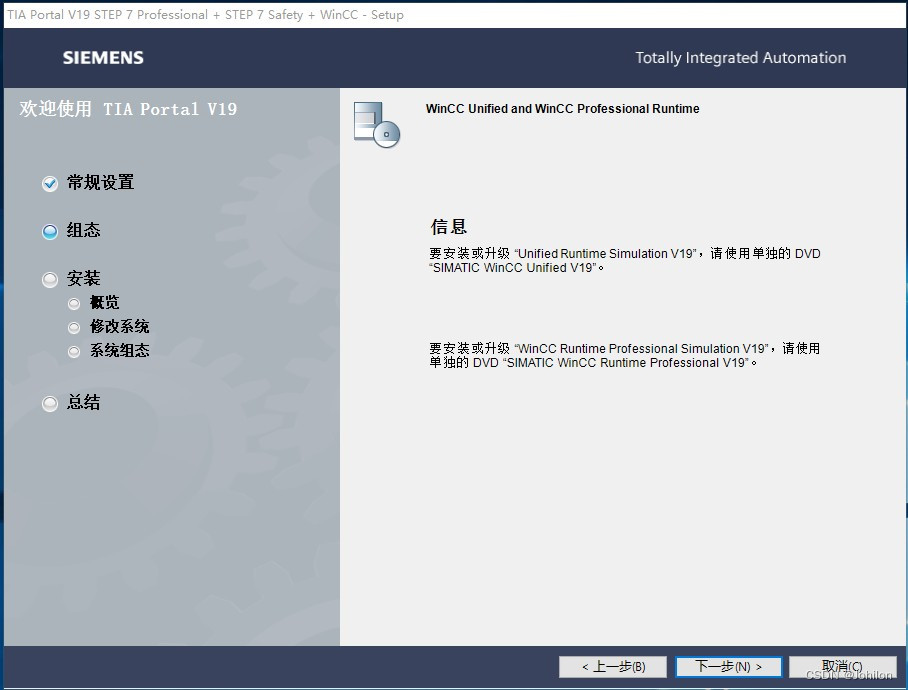Click the SIEMENS logo
This screenshot has height=690, width=908.
[103, 58]
